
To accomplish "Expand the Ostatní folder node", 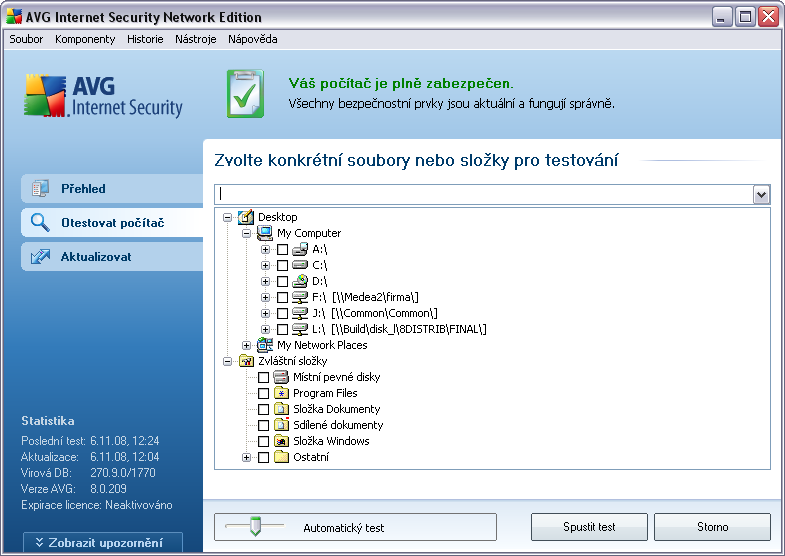I will coord(246,457).
